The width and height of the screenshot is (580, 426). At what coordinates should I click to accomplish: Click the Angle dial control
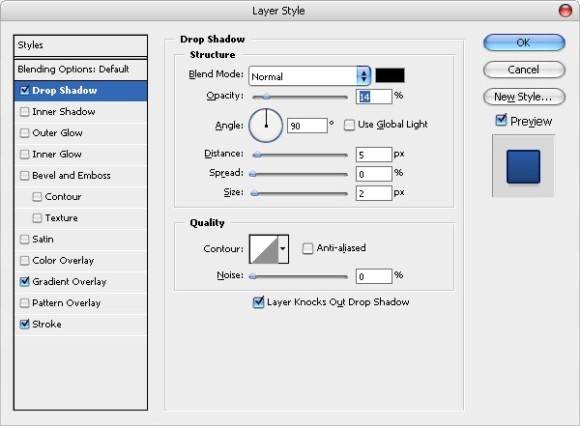click(x=266, y=126)
